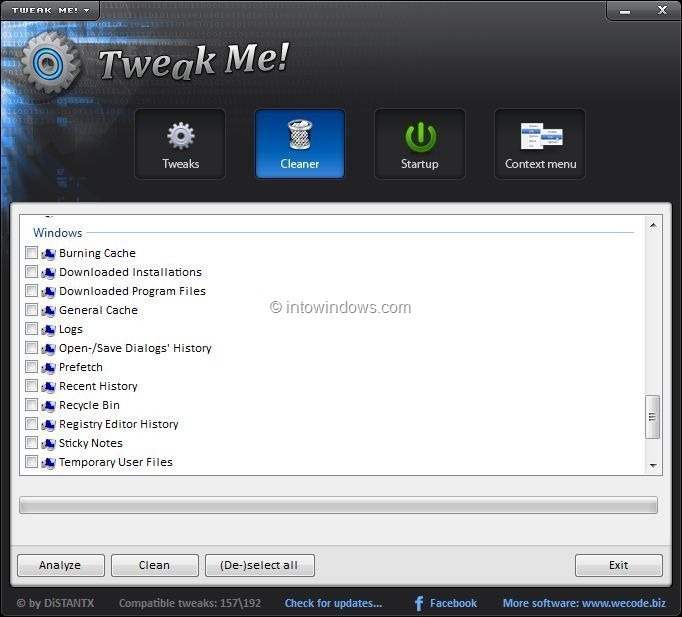The height and width of the screenshot is (617, 682).
Task: Check the Temporary User Files checkbox
Action: point(31,462)
